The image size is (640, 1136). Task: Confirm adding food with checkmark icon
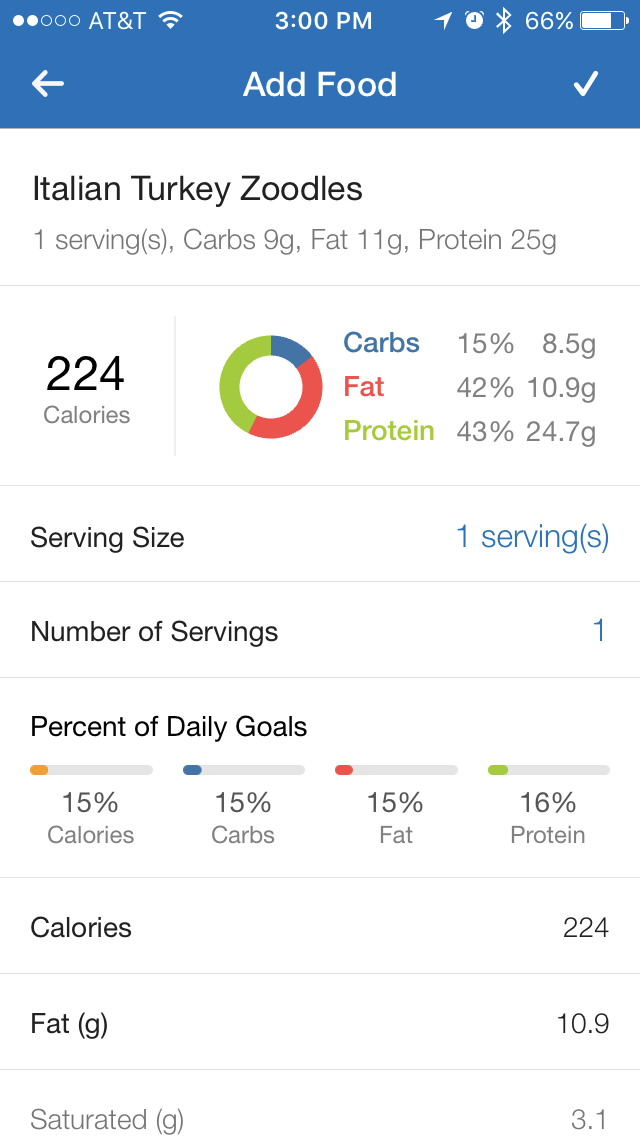coord(585,84)
